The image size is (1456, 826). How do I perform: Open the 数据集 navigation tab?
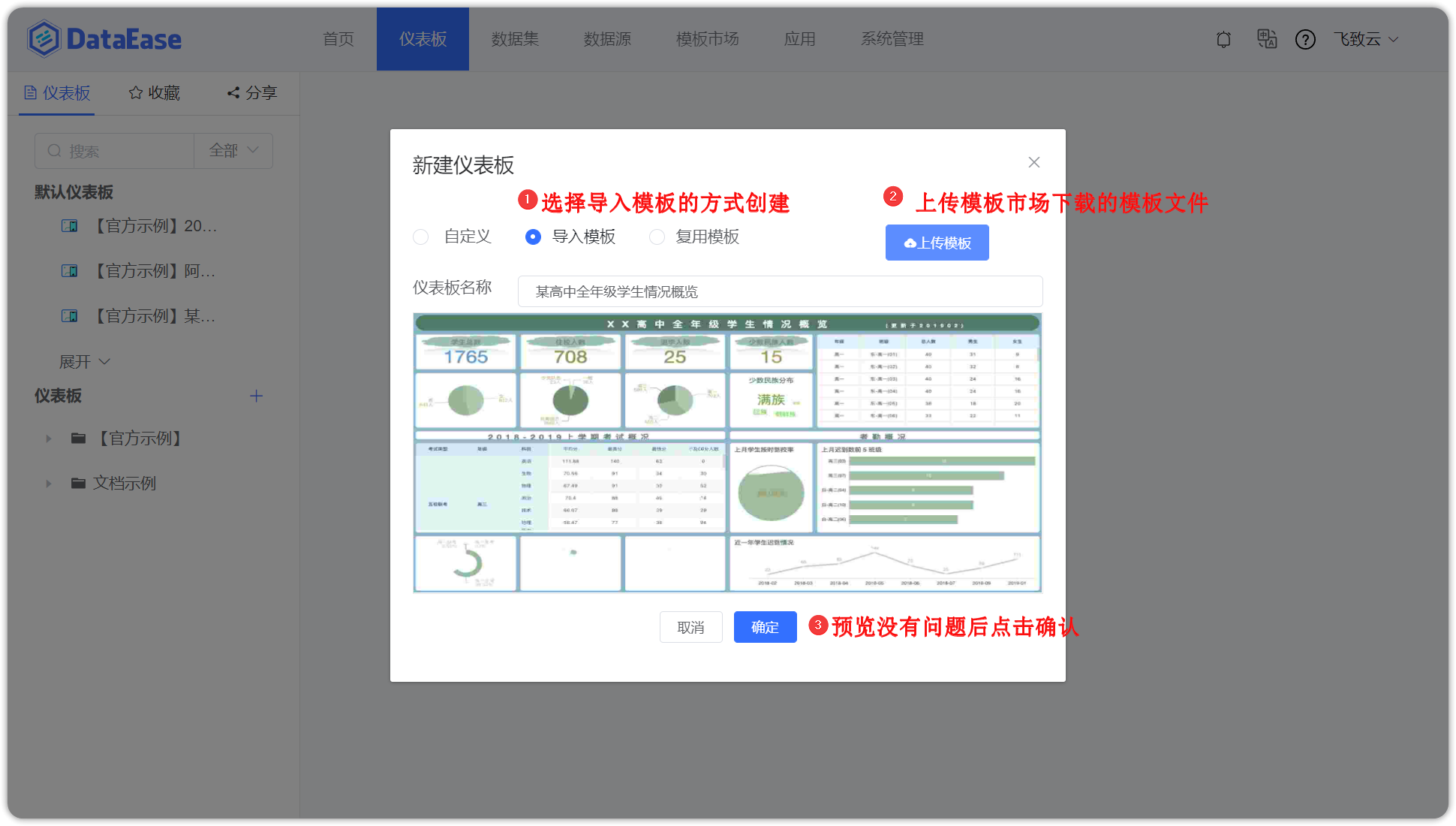coord(514,39)
